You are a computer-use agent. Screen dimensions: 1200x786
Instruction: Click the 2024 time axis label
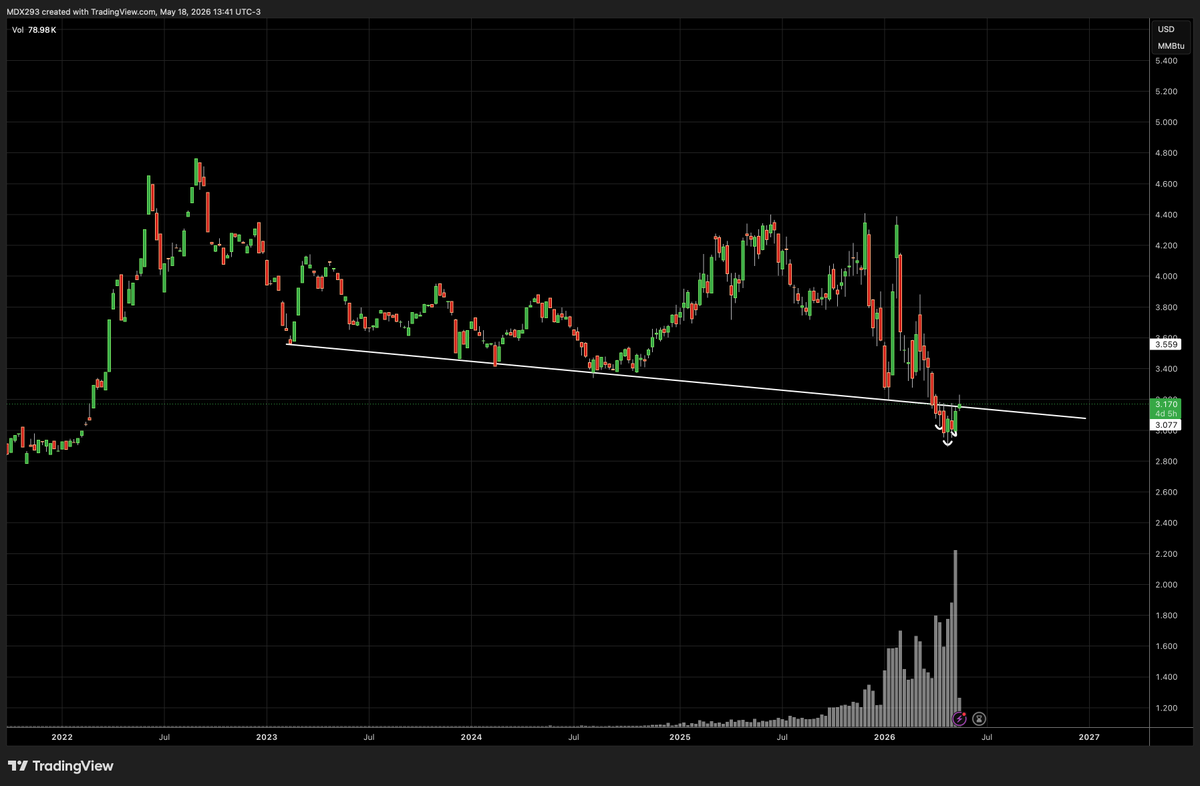pos(471,737)
